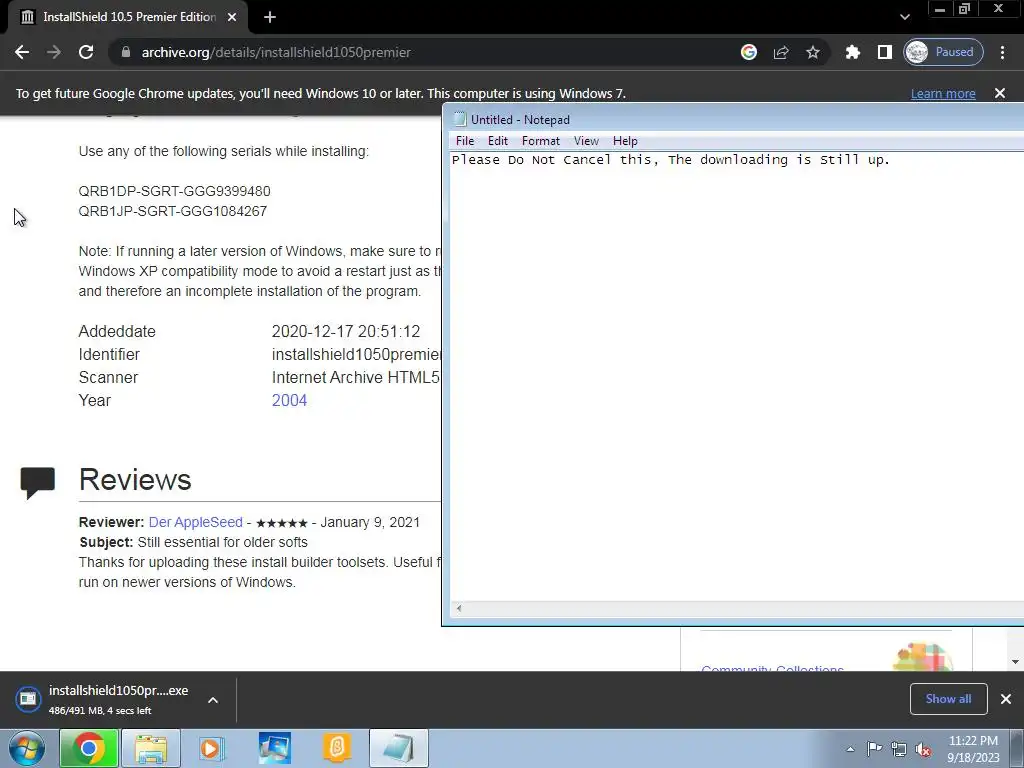
Task: Open Notepad's Edit menu
Action: (498, 141)
